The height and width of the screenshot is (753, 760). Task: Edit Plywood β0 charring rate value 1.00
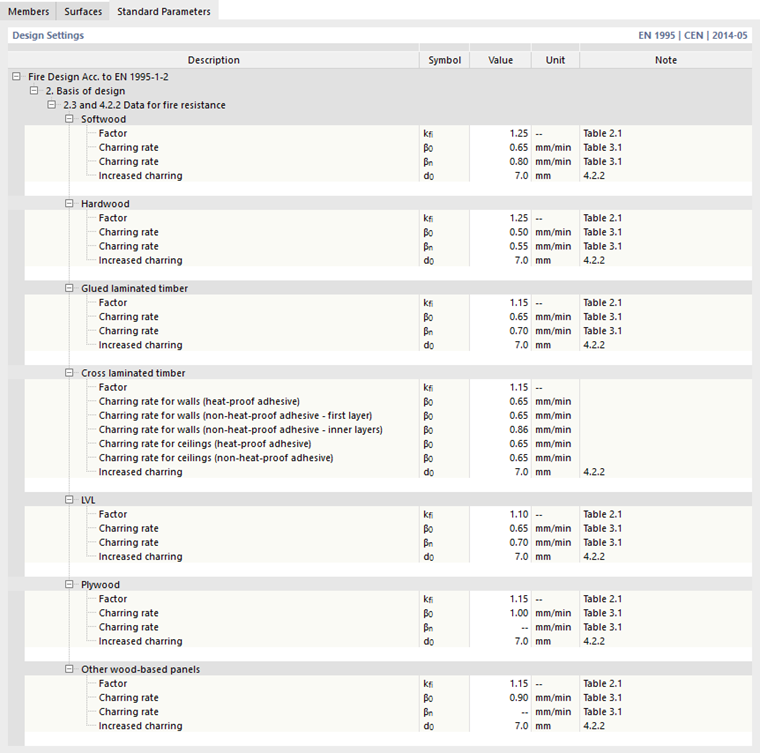(500, 613)
